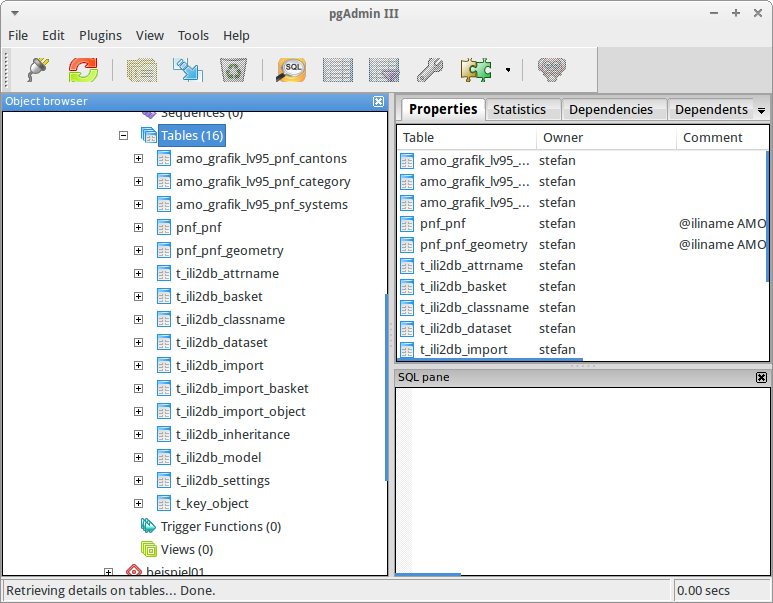The image size is (773, 603).
Task: Click the Plugins puzzle piece icon
Action: [476, 70]
